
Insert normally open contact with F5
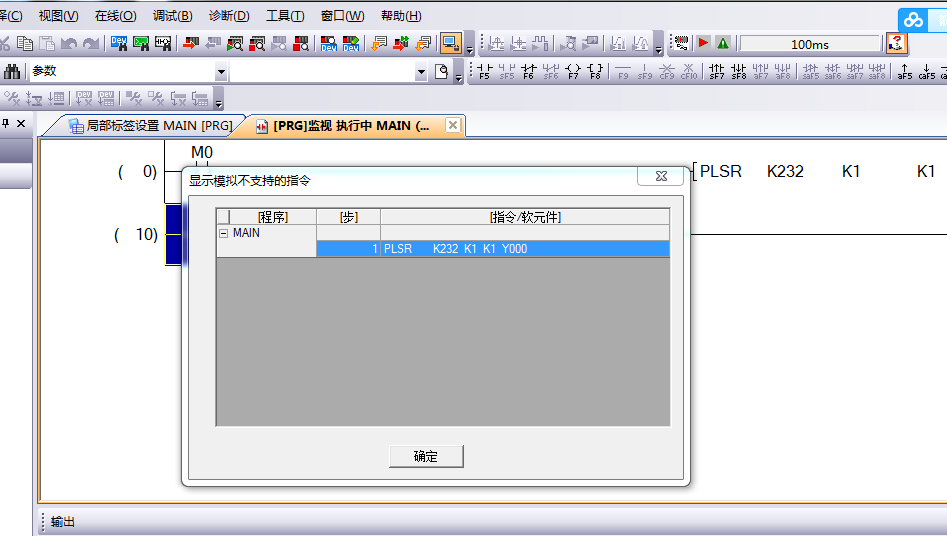(485, 72)
